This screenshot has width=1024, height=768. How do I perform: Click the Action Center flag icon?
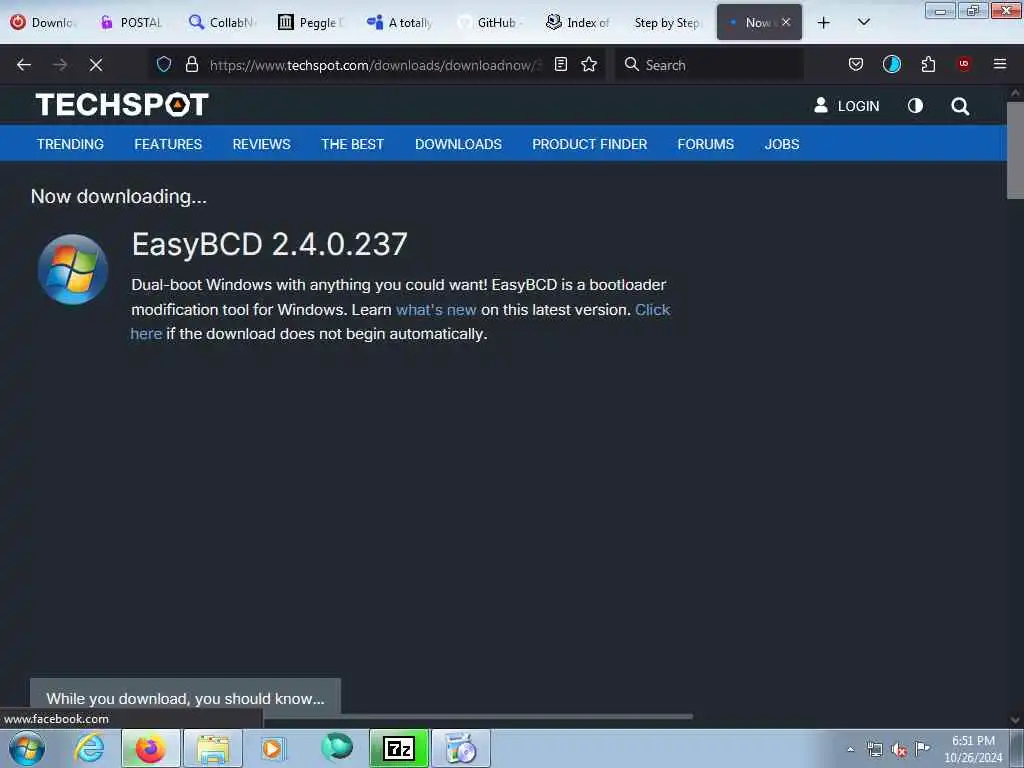click(922, 748)
